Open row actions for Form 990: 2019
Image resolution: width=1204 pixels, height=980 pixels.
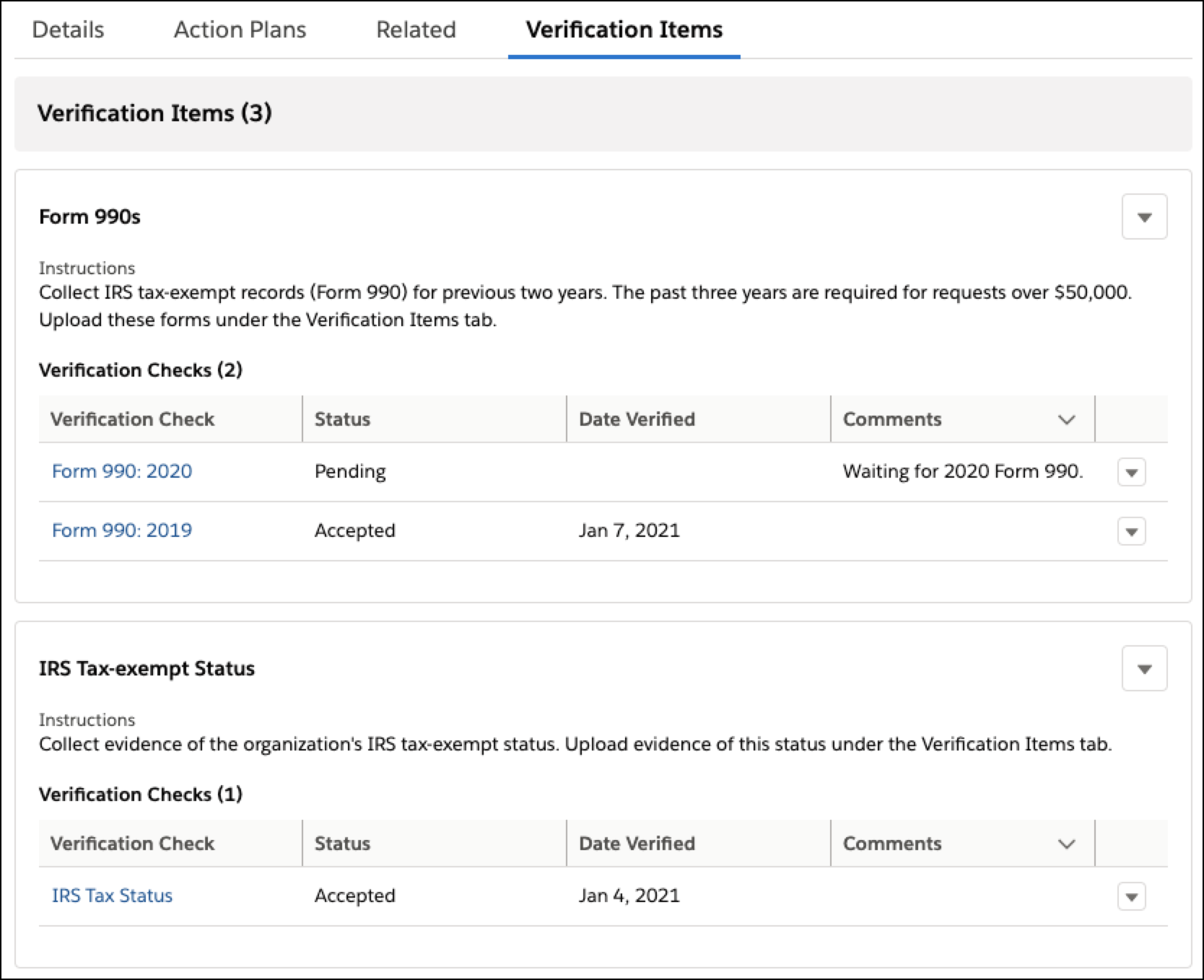click(x=1132, y=531)
